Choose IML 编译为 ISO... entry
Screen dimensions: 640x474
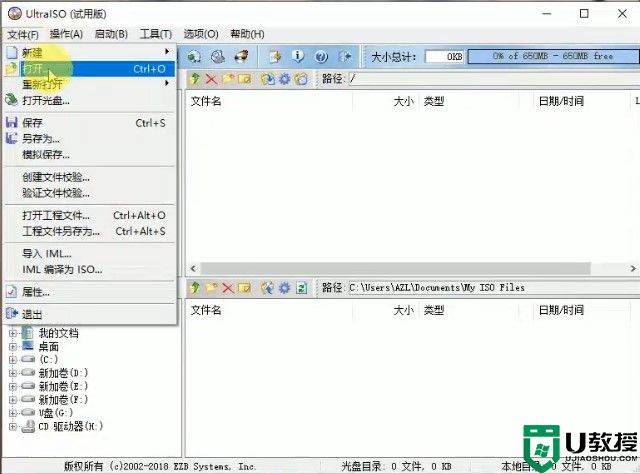[x=90, y=269]
